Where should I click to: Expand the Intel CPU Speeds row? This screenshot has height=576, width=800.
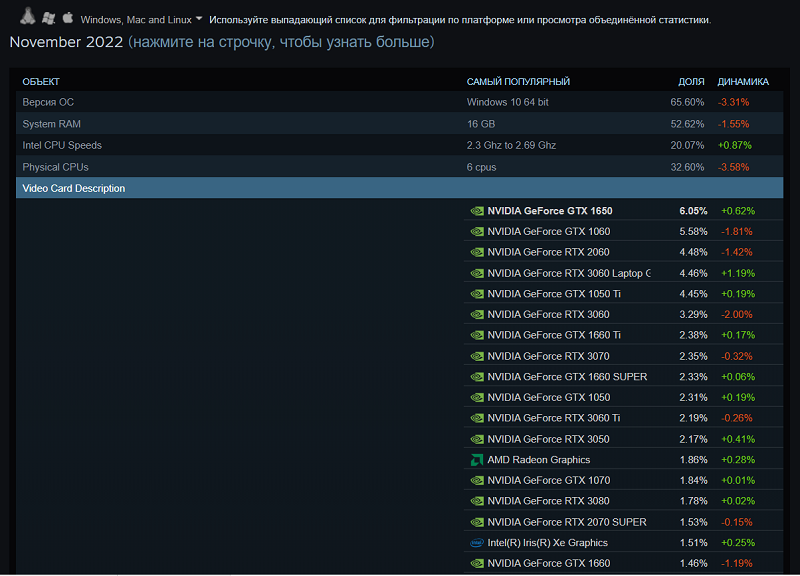[x=399, y=145]
